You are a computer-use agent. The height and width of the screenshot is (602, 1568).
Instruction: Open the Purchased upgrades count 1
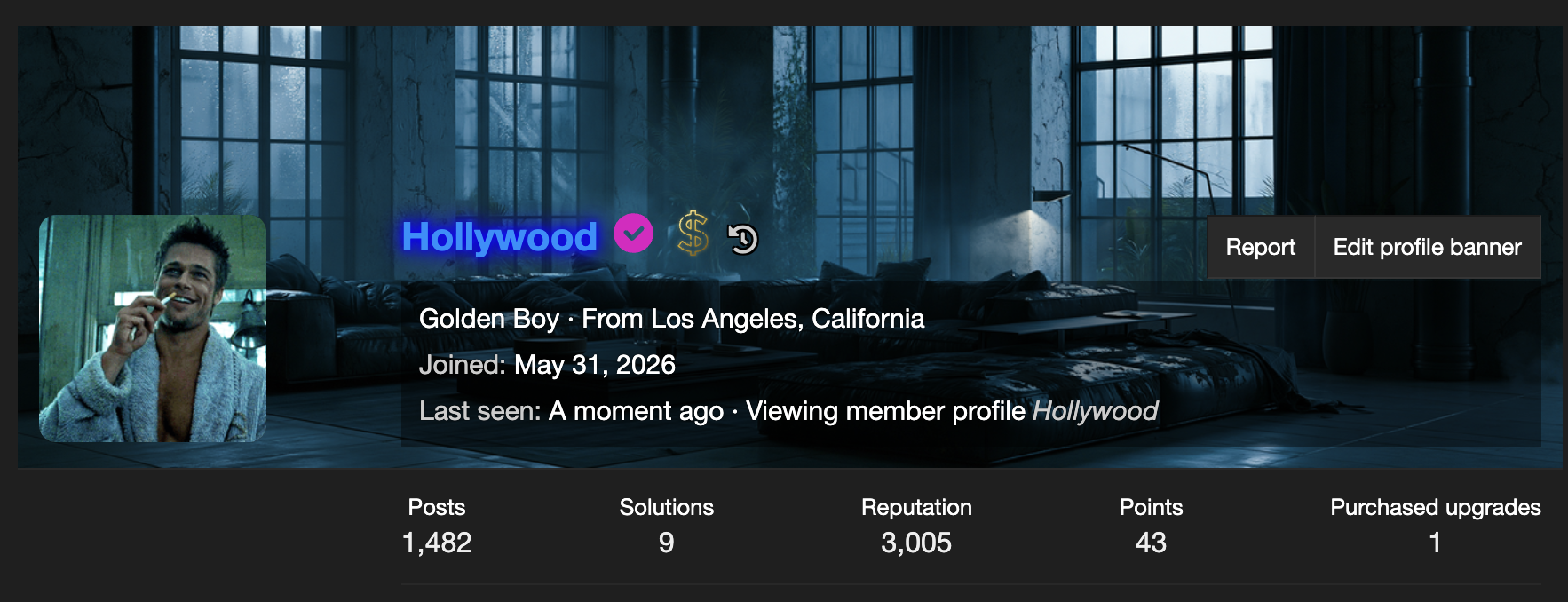[1435, 543]
